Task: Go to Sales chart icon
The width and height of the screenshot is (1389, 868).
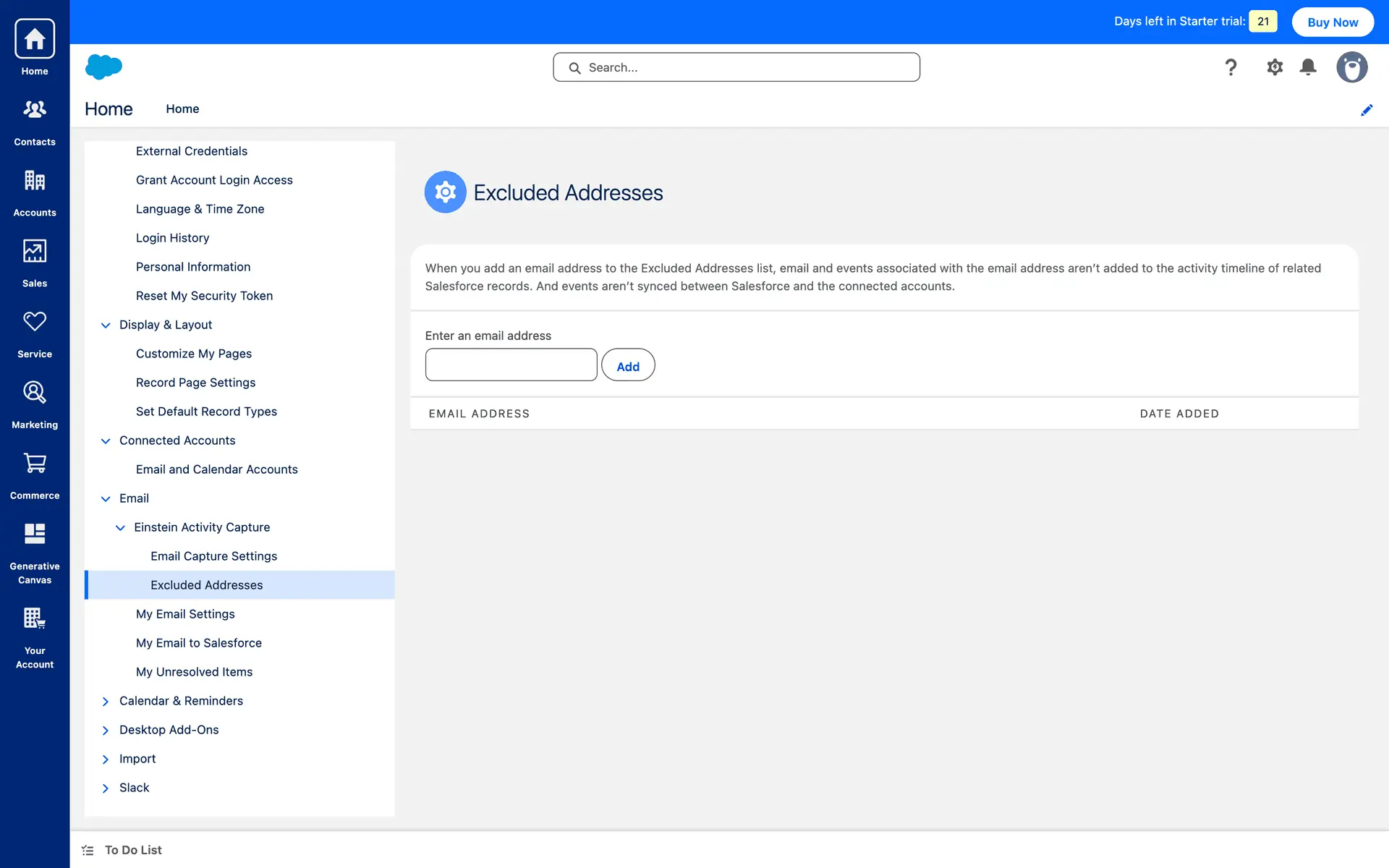Action: [35, 252]
